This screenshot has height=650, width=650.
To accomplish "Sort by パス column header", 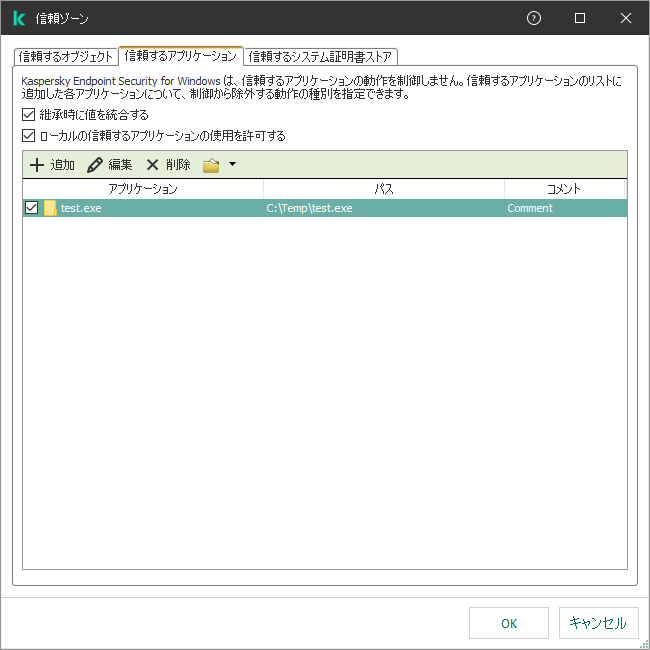I will [384, 189].
